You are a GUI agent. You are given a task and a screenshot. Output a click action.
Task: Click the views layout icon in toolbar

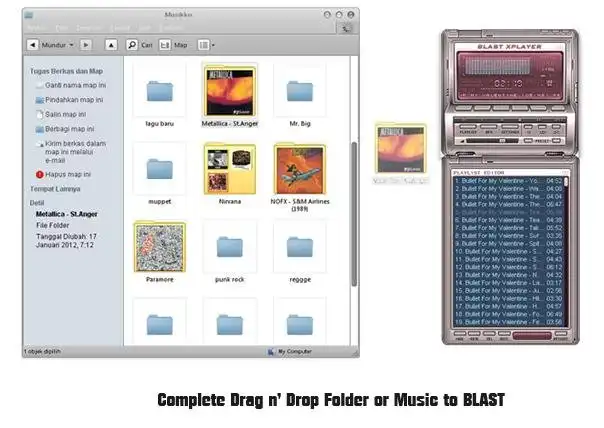click(203, 45)
